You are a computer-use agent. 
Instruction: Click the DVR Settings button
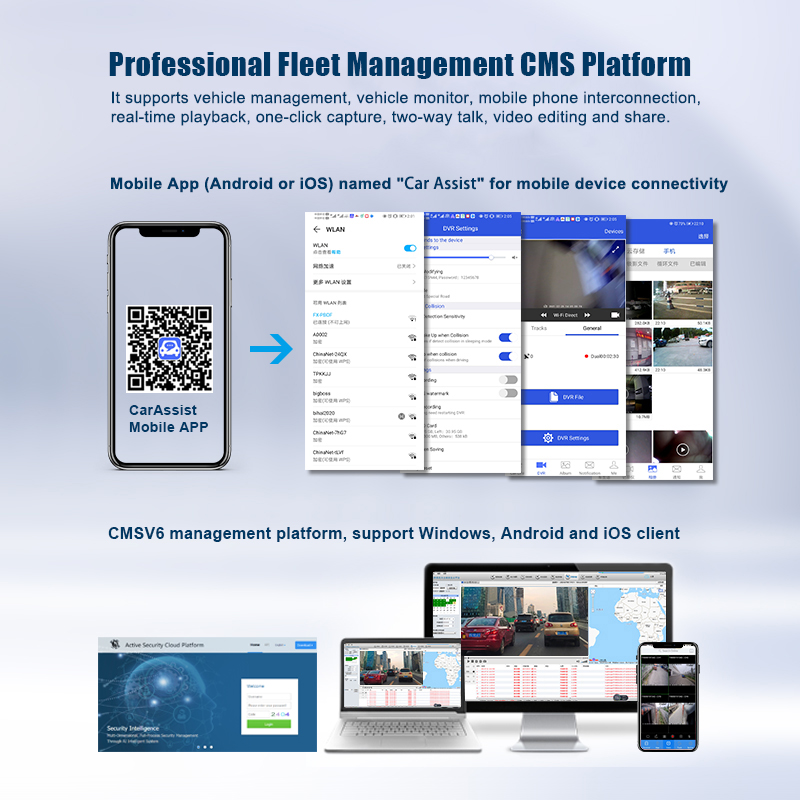pyautogui.click(x=569, y=438)
